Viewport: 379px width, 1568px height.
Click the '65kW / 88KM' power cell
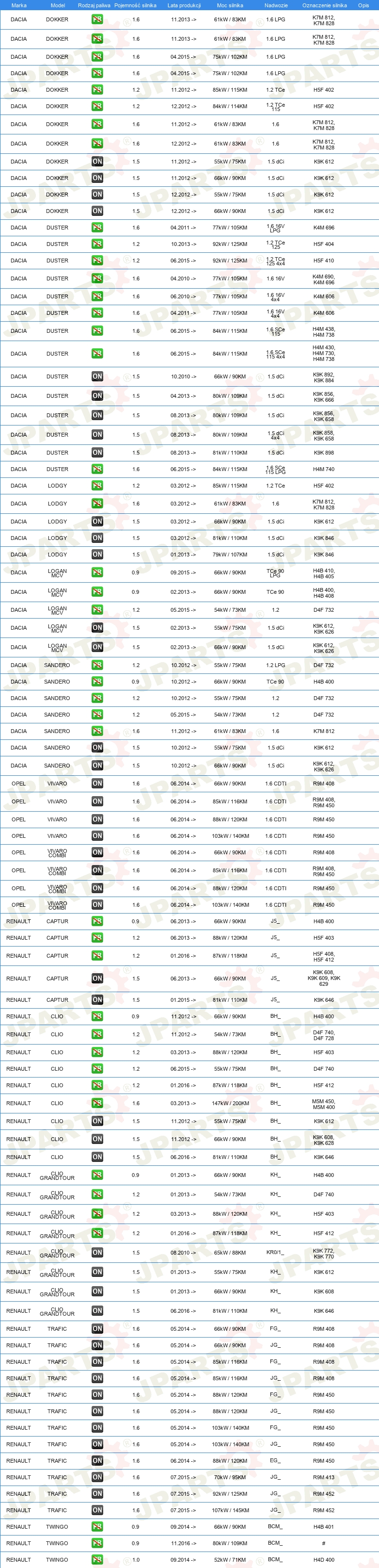coord(230,1253)
